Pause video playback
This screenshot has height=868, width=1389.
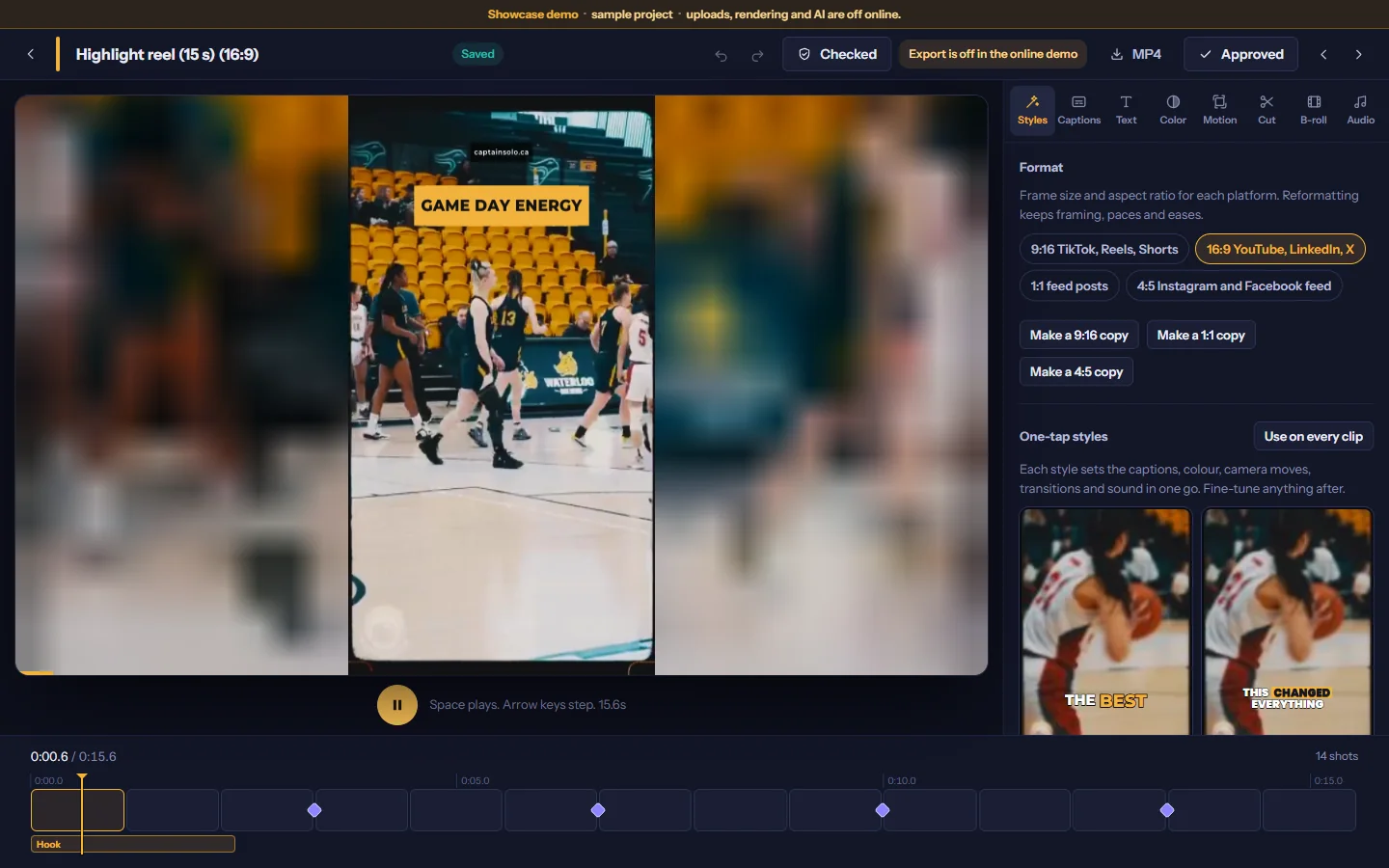[x=397, y=705]
